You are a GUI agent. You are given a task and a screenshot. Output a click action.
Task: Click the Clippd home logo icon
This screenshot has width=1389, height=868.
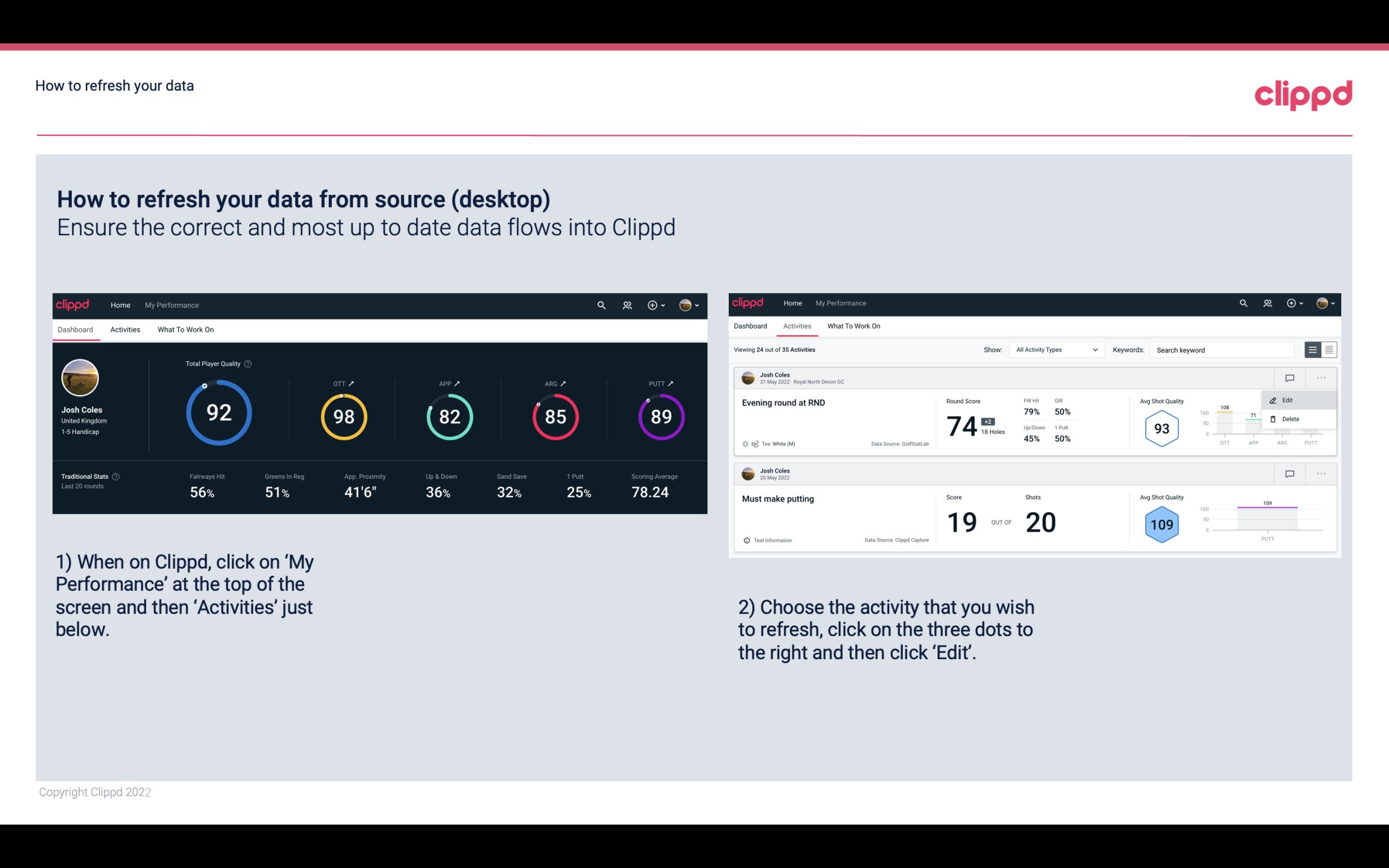point(73,304)
